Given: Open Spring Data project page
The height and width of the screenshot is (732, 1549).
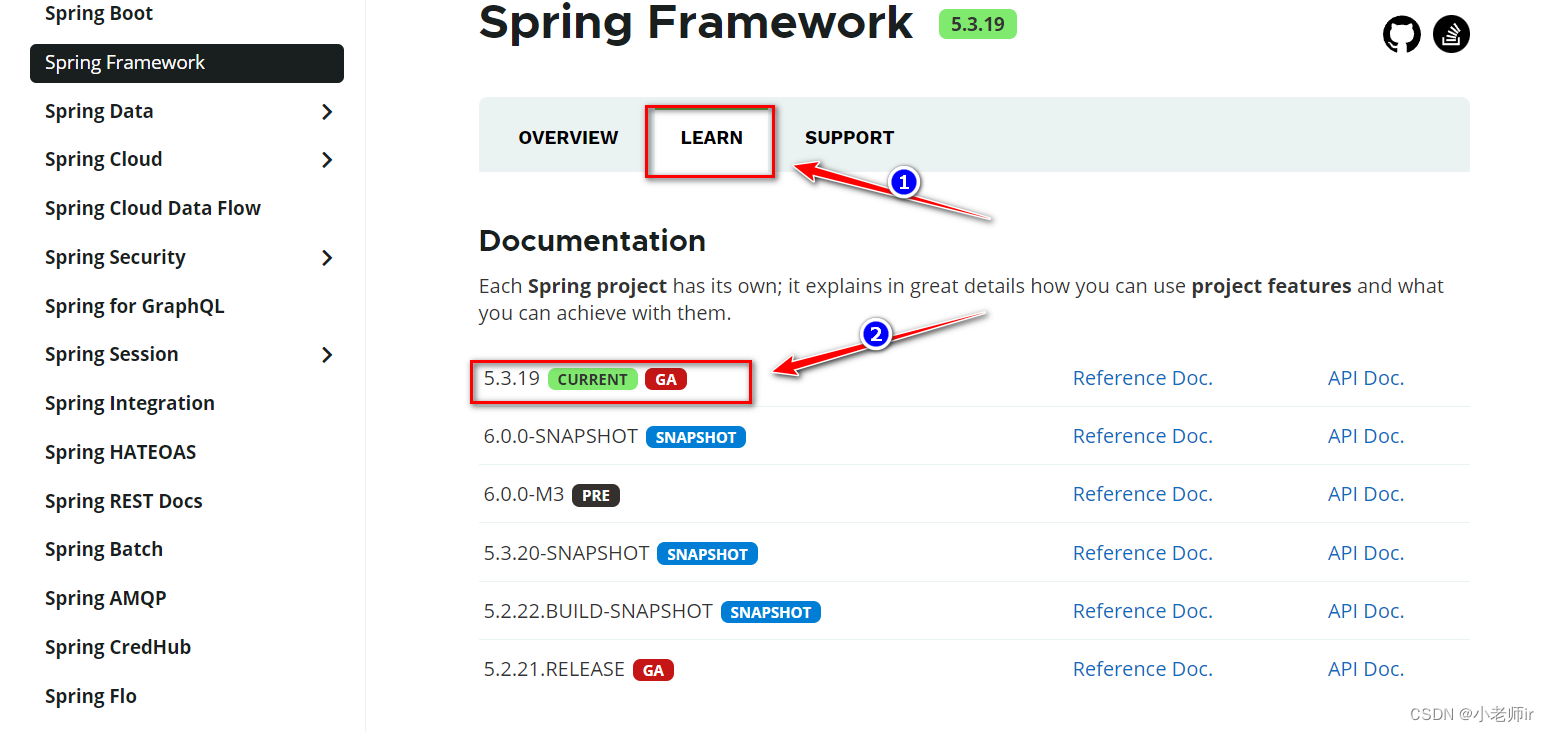Looking at the screenshot, I should click(x=99, y=112).
